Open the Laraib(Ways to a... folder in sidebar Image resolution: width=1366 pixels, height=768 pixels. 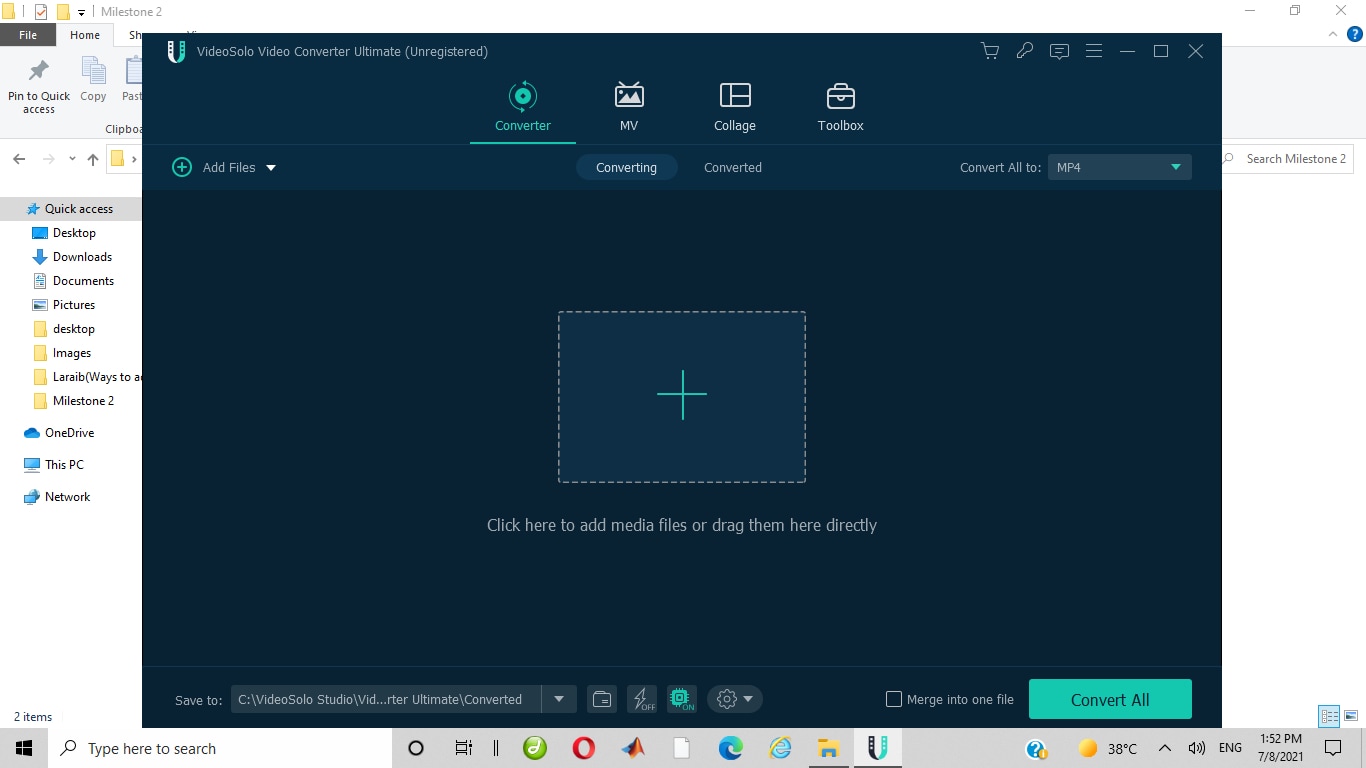click(87, 377)
